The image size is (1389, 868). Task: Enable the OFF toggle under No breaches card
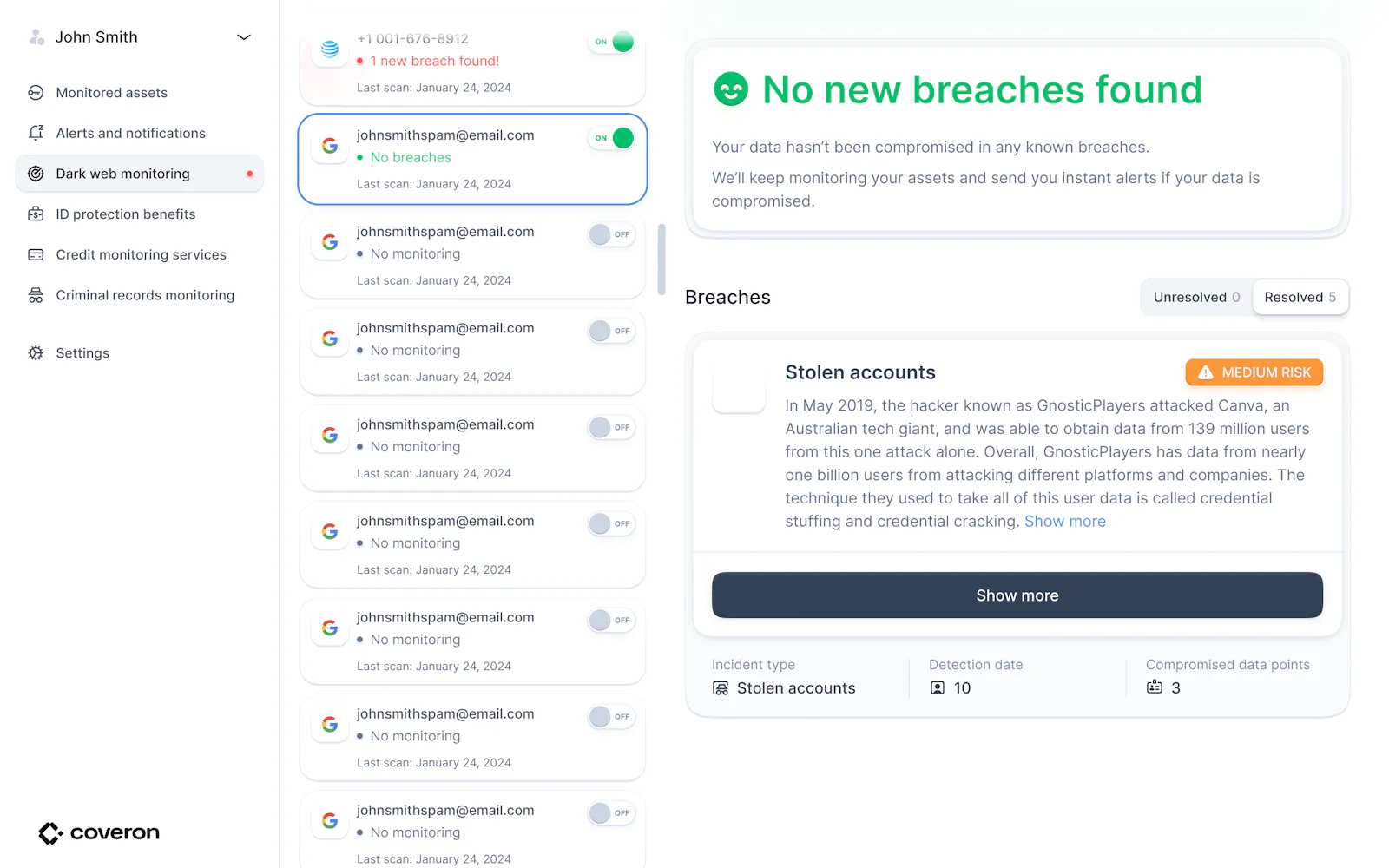pos(612,234)
